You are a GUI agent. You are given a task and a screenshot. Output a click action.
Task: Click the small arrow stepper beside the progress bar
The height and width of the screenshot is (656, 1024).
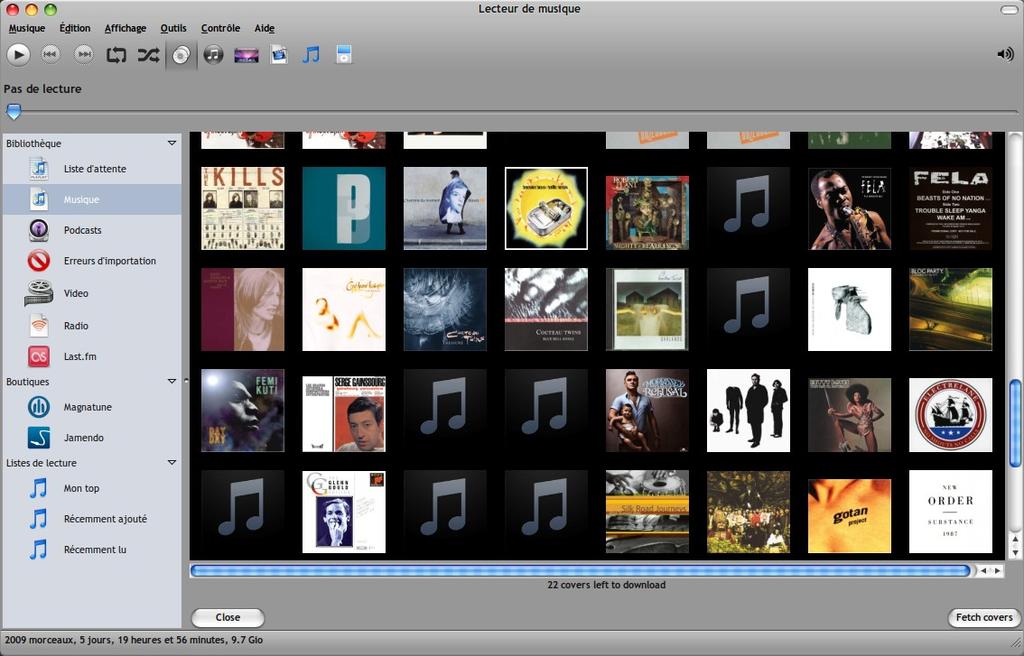point(991,571)
